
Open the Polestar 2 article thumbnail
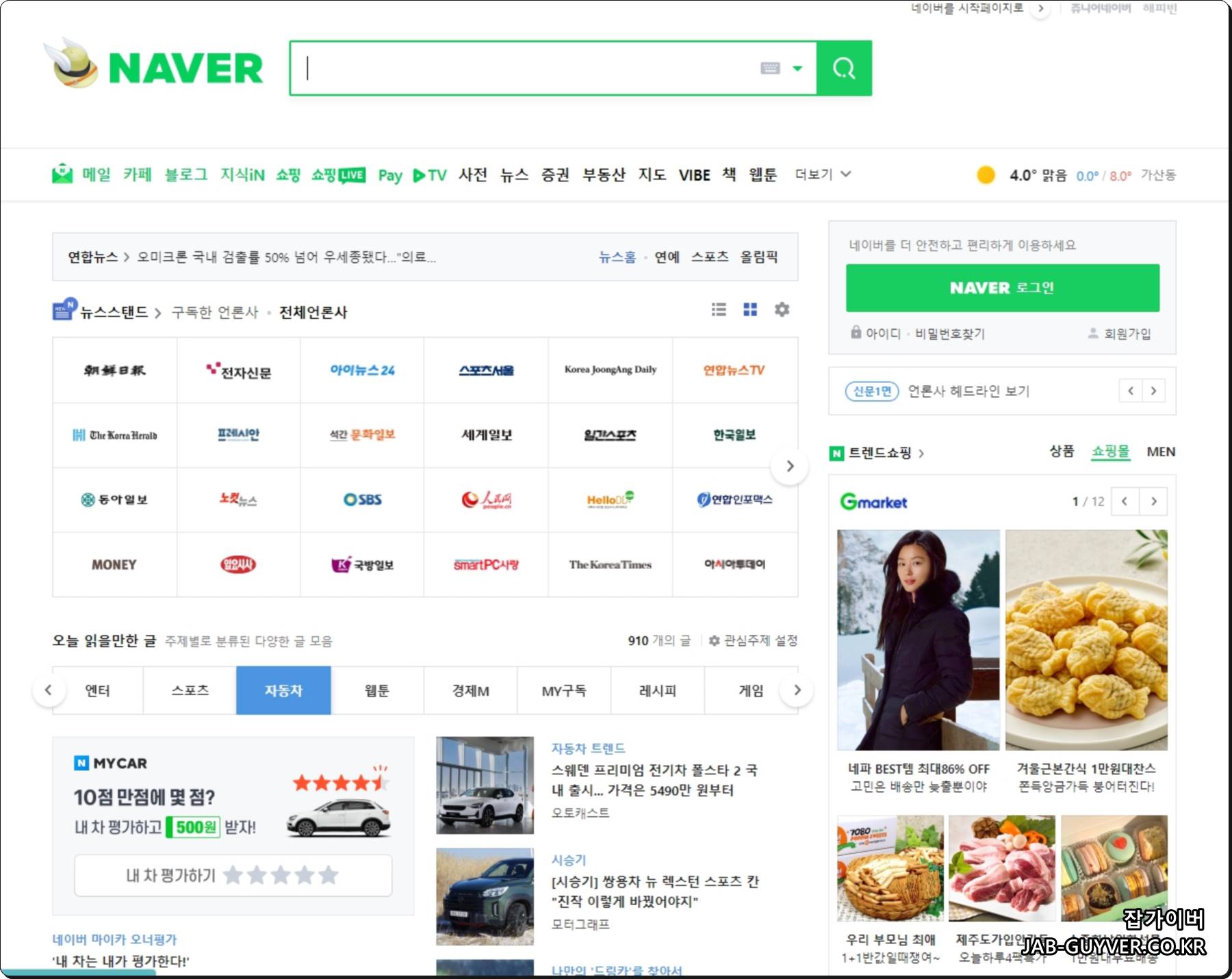485,785
